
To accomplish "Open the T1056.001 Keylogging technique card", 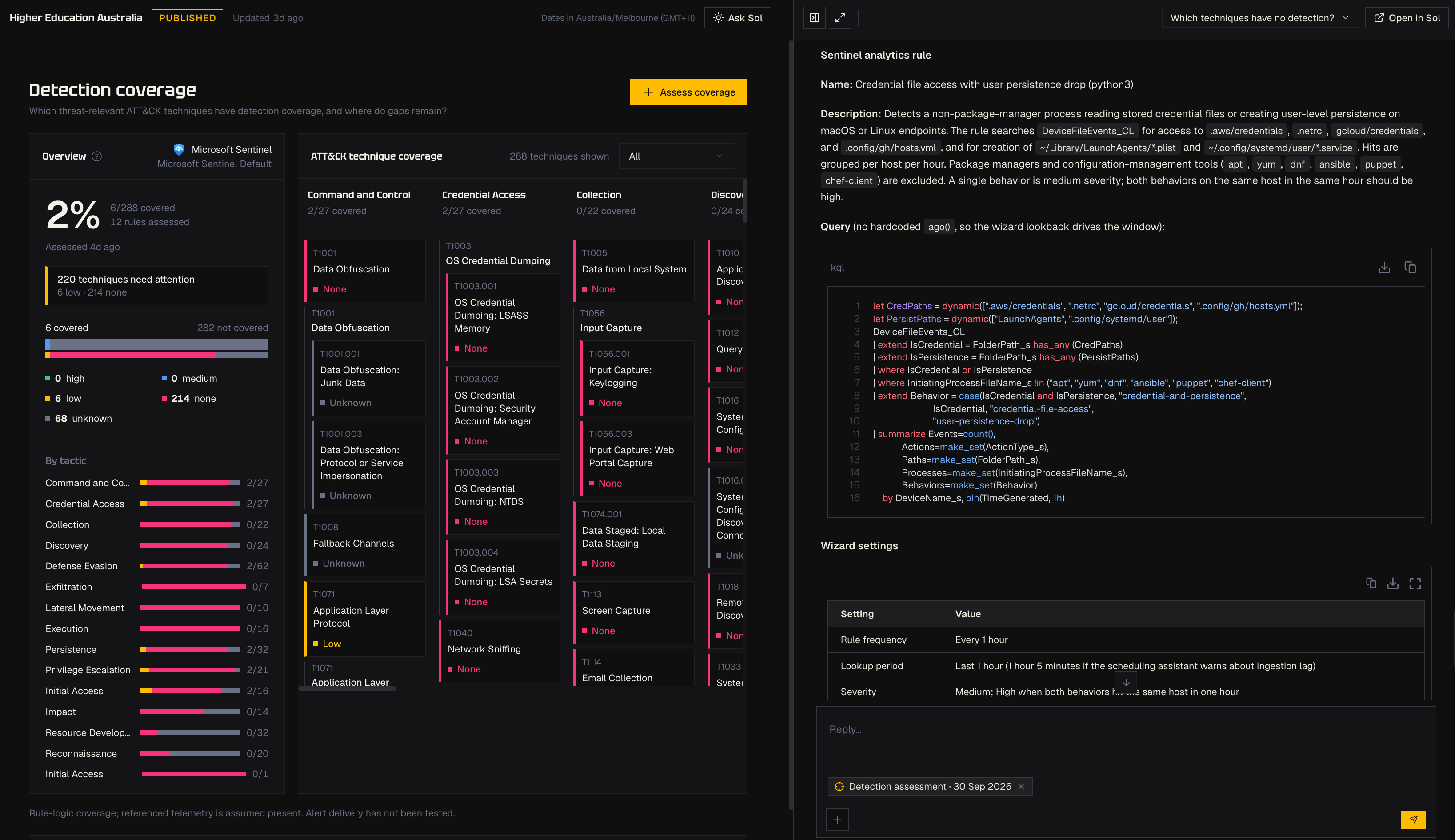I will coord(637,378).
